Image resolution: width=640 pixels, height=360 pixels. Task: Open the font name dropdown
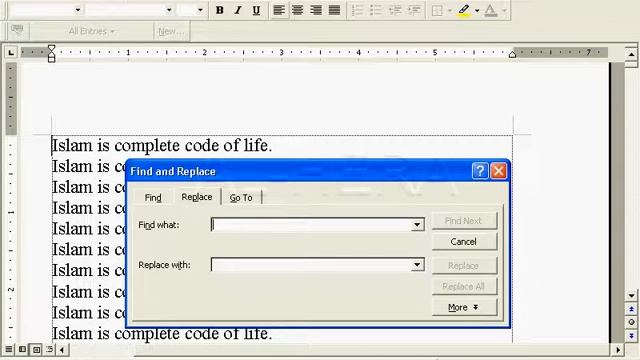point(169,10)
